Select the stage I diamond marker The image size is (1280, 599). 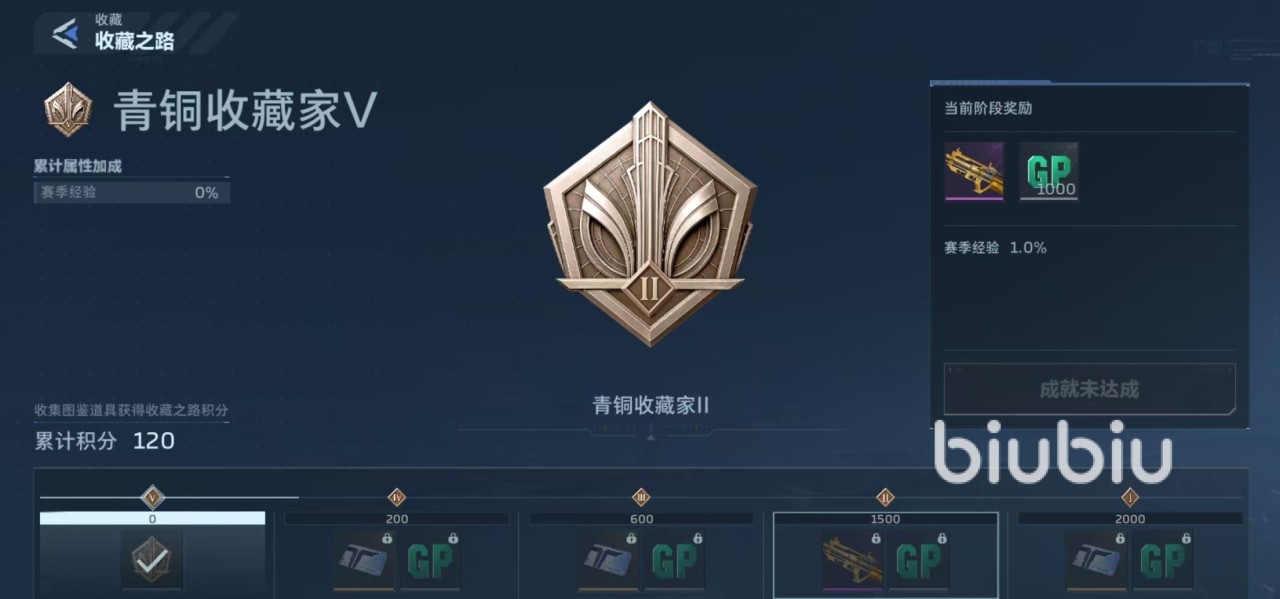pos(1130,497)
